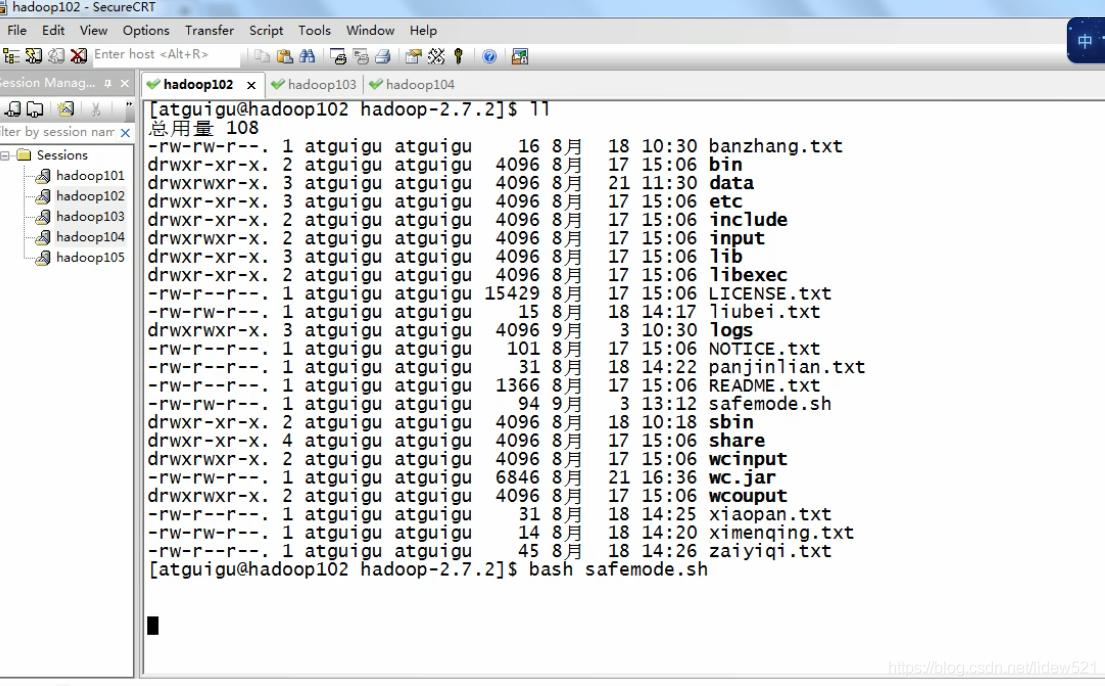The height and width of the screenshot is (686, 1105).
Task: Click the Disconnect icon with red X
Action: [x=79, y=56]
